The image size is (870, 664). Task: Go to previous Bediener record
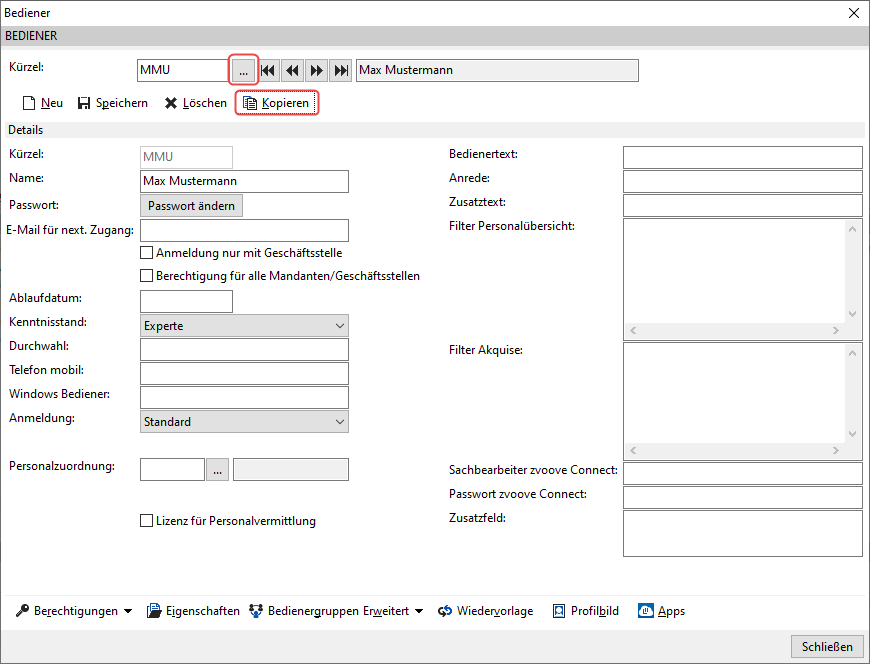(292, 70)
